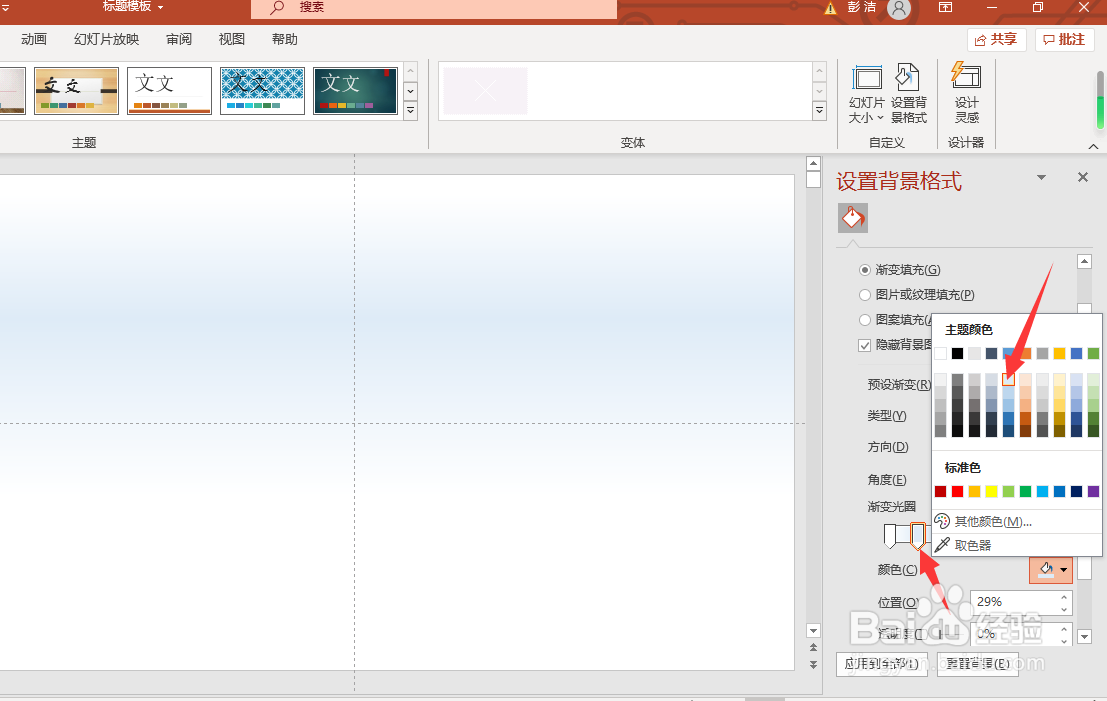Click the 位置 29% value field
This screenshot has width=1107, height=701.
pos(1014,602)
